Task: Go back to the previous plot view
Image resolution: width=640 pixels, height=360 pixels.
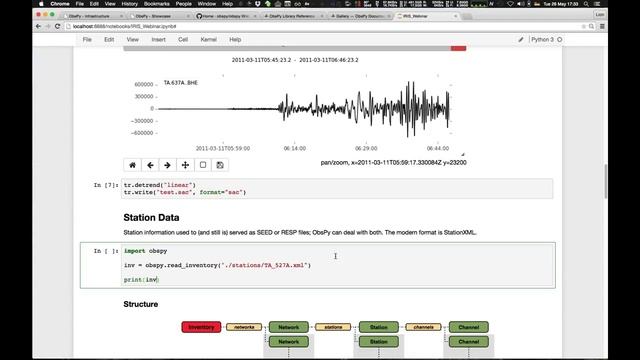Action: [x=150, y=165]
